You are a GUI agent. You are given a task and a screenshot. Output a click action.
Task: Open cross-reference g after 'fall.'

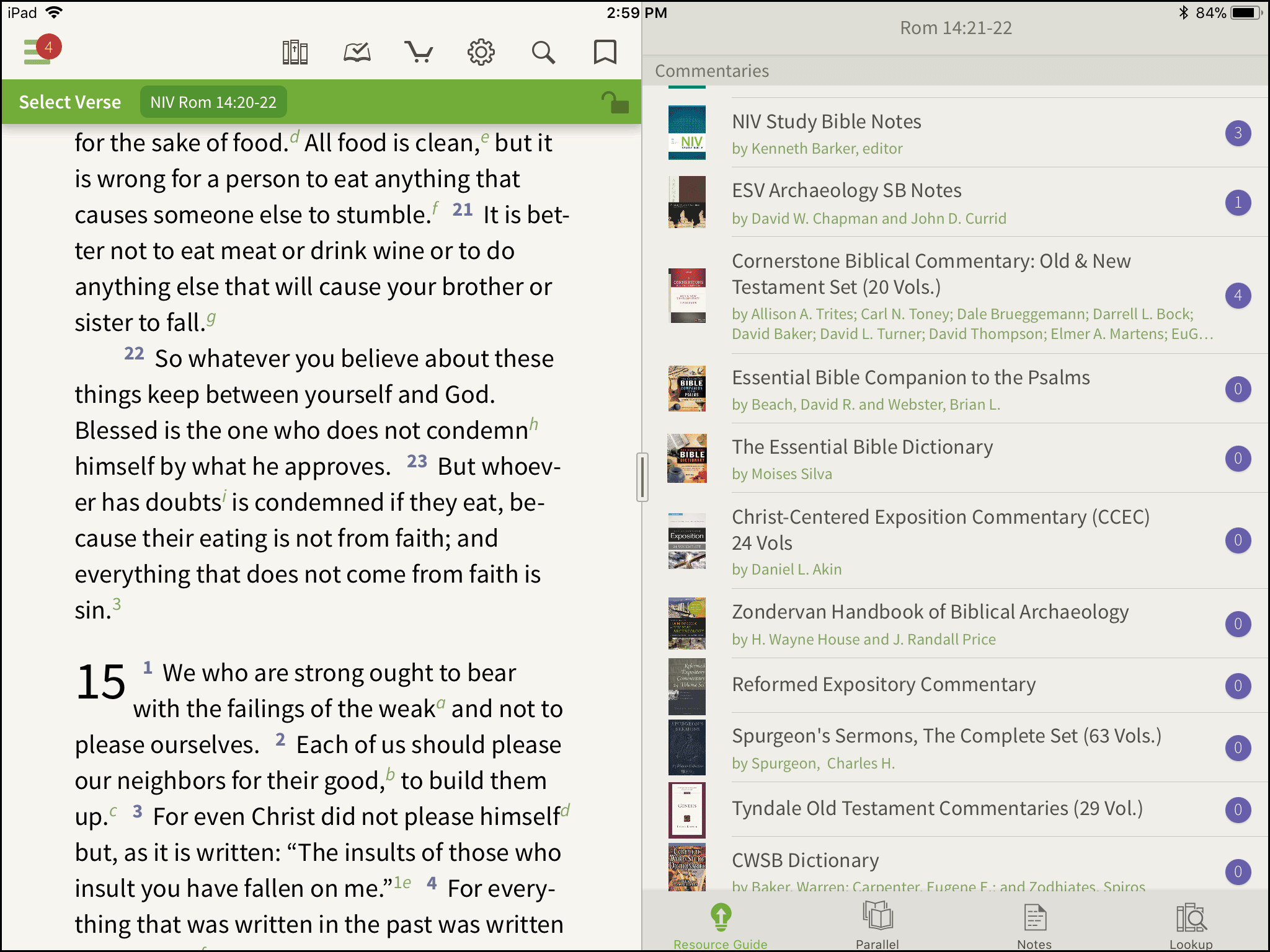(x=211, y=318)
